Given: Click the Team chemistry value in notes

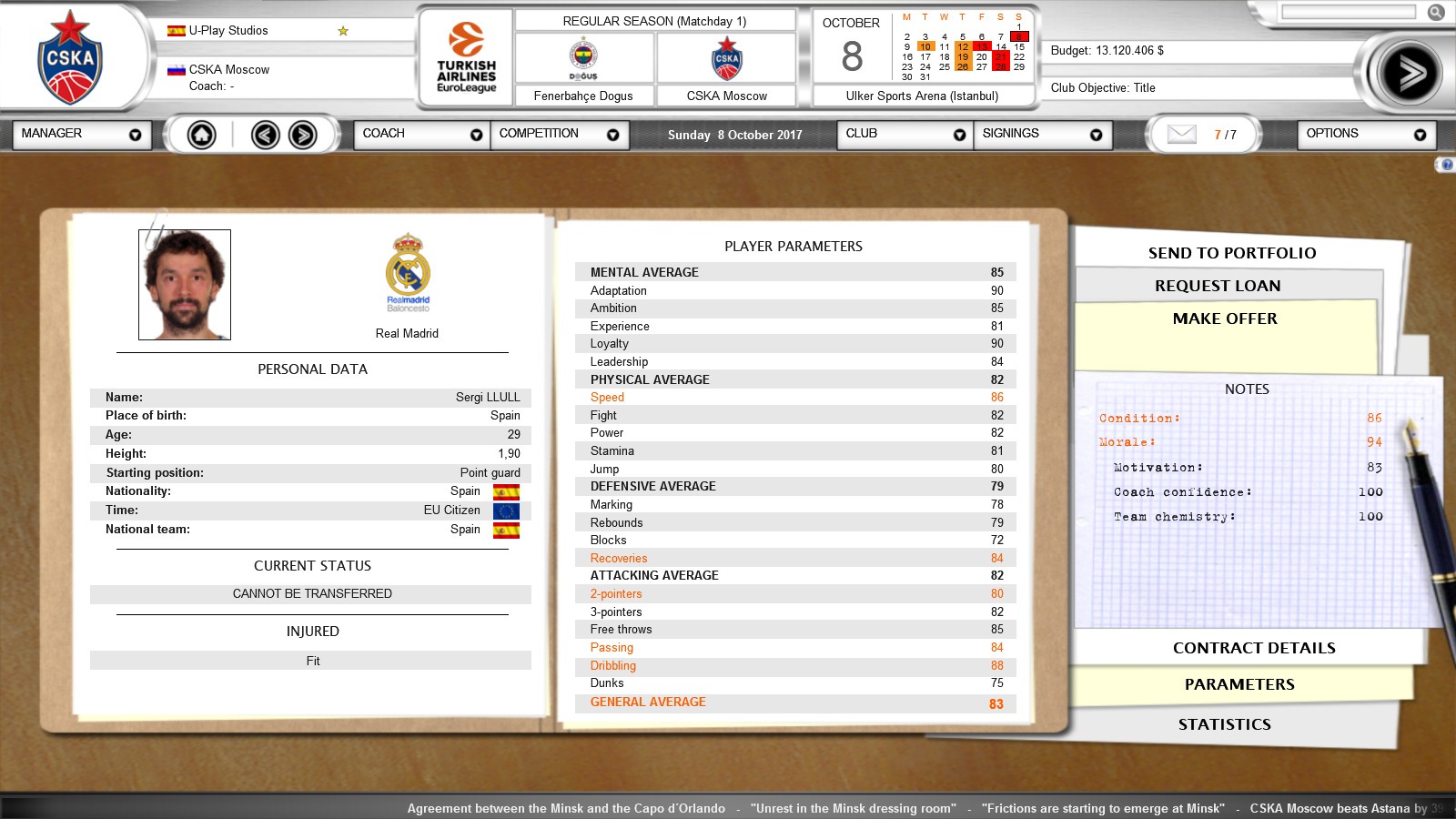Looking at the screenshot, I should click(1370, 517).
